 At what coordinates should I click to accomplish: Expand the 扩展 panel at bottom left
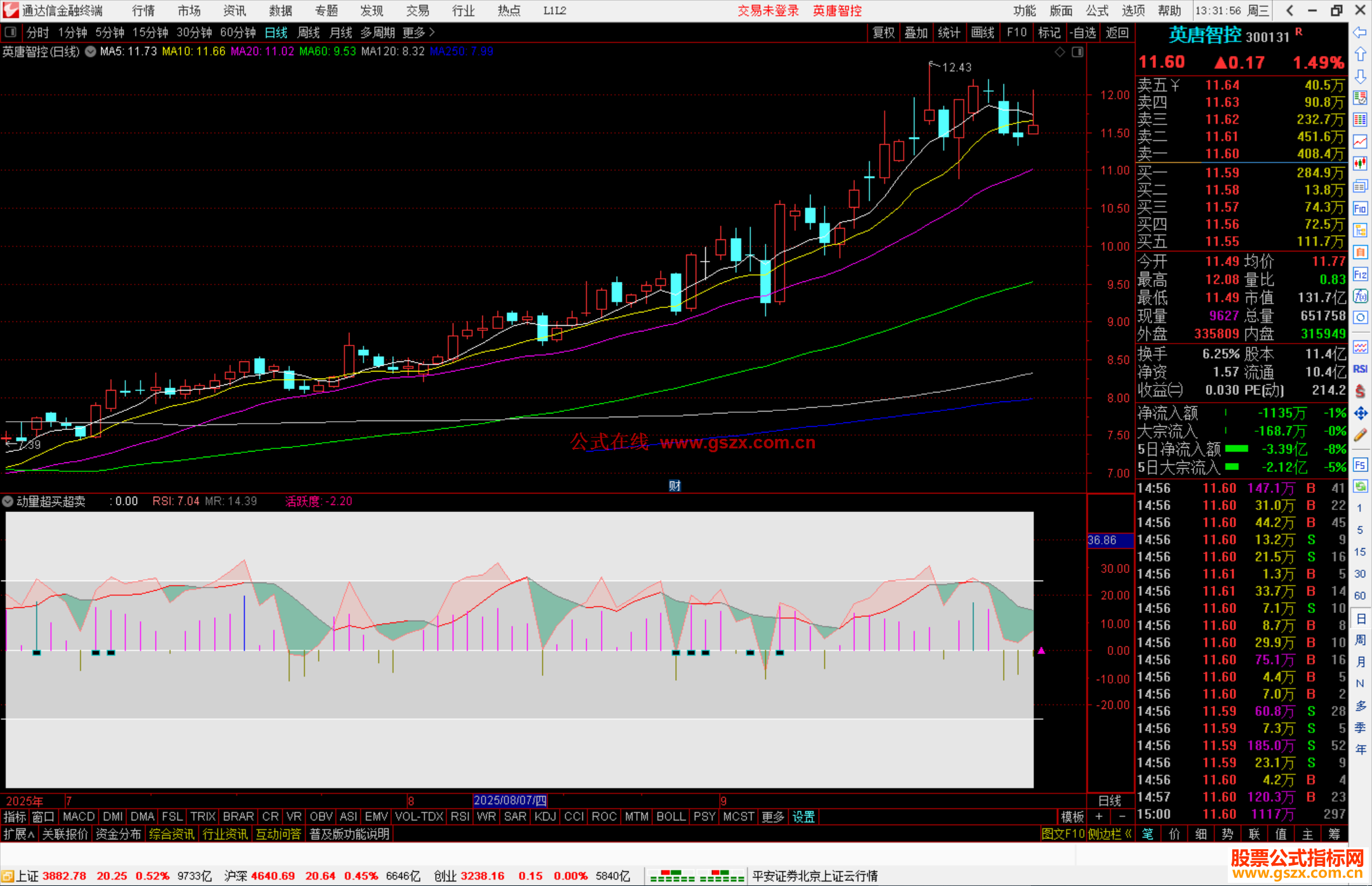[19, 834]
